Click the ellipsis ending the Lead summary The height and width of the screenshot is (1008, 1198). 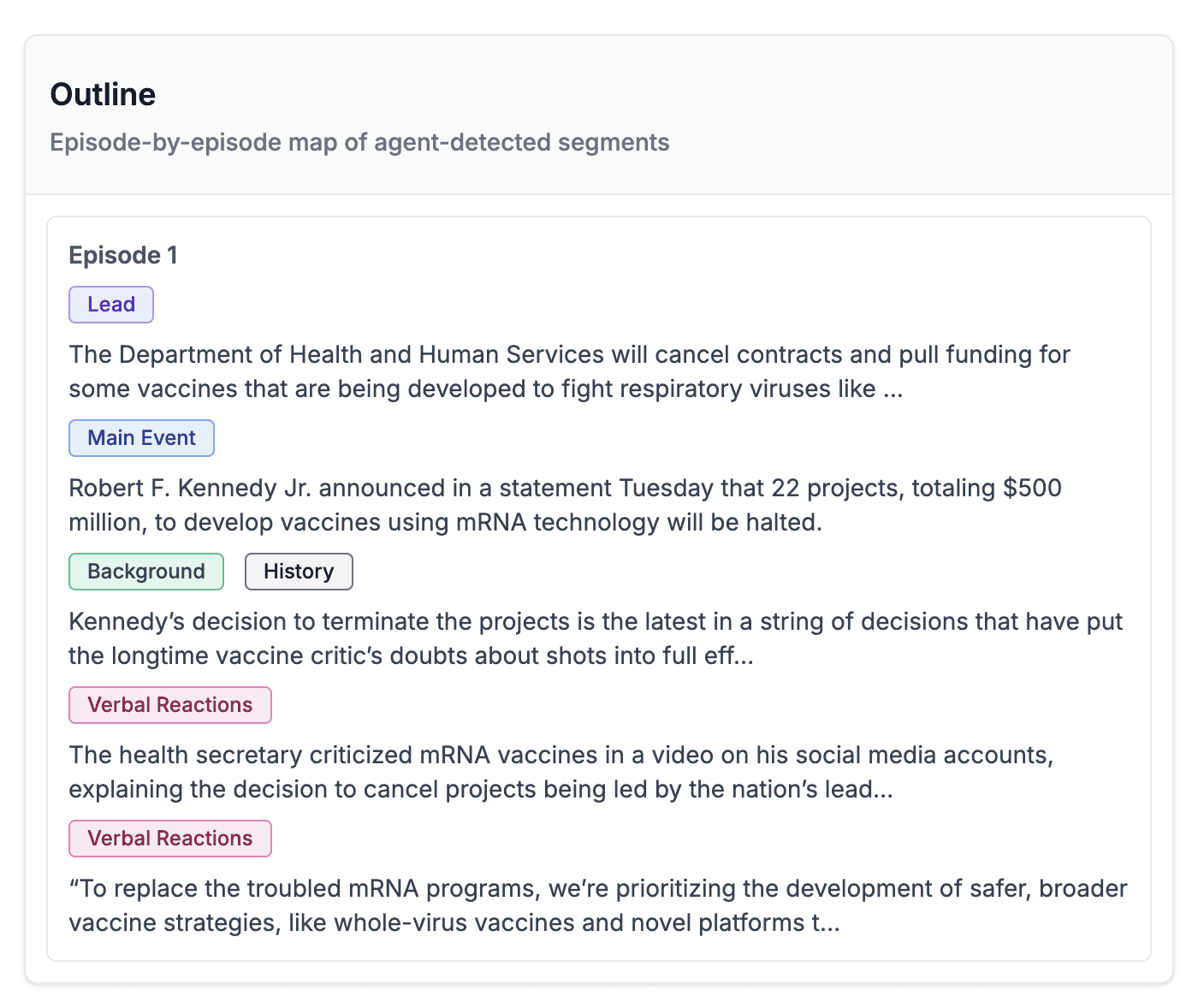coord(893,390)
